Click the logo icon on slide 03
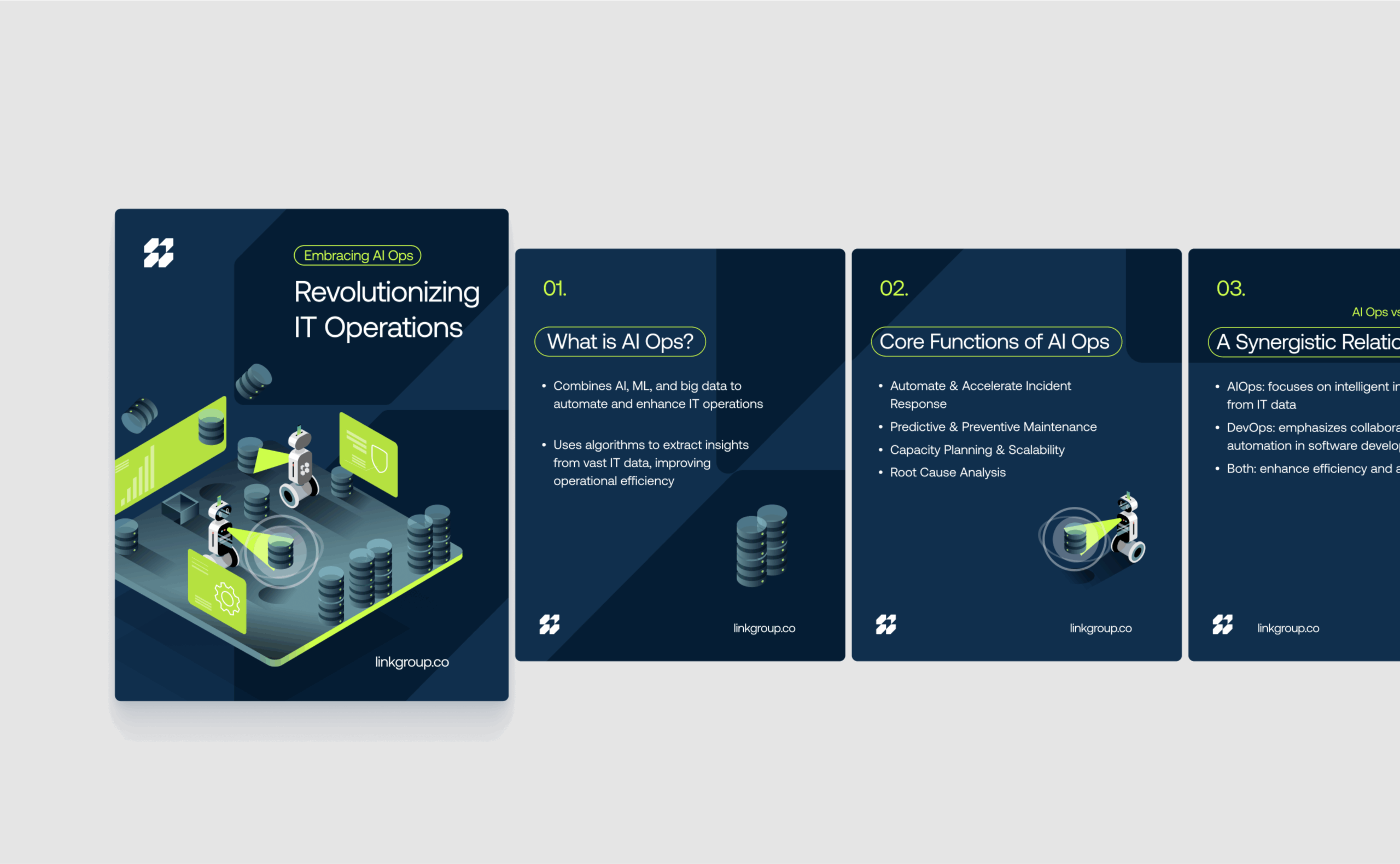The image size is (1400, 864). pyautogui.click(x=1222, y=624)
